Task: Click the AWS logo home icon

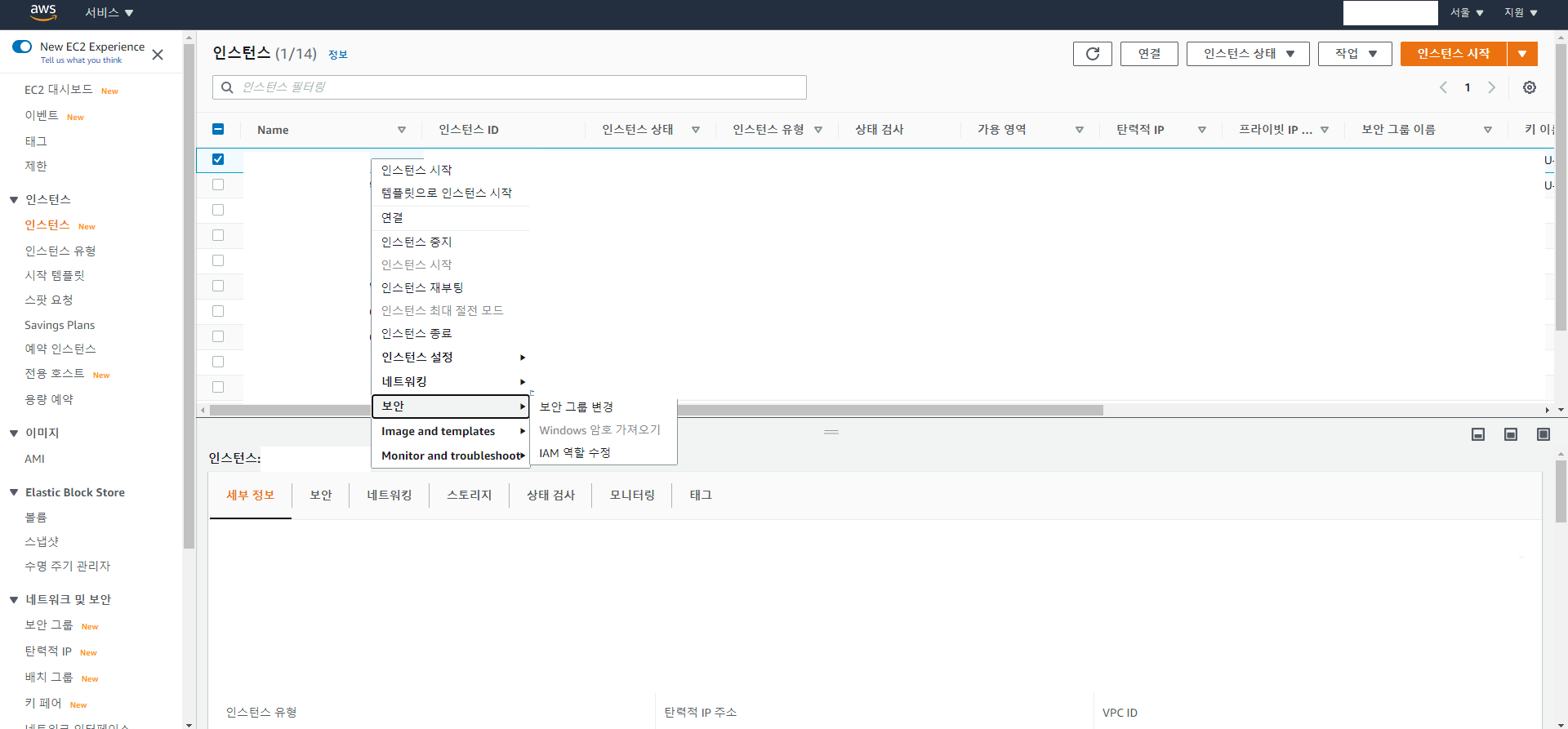Action: coord(43,12)
